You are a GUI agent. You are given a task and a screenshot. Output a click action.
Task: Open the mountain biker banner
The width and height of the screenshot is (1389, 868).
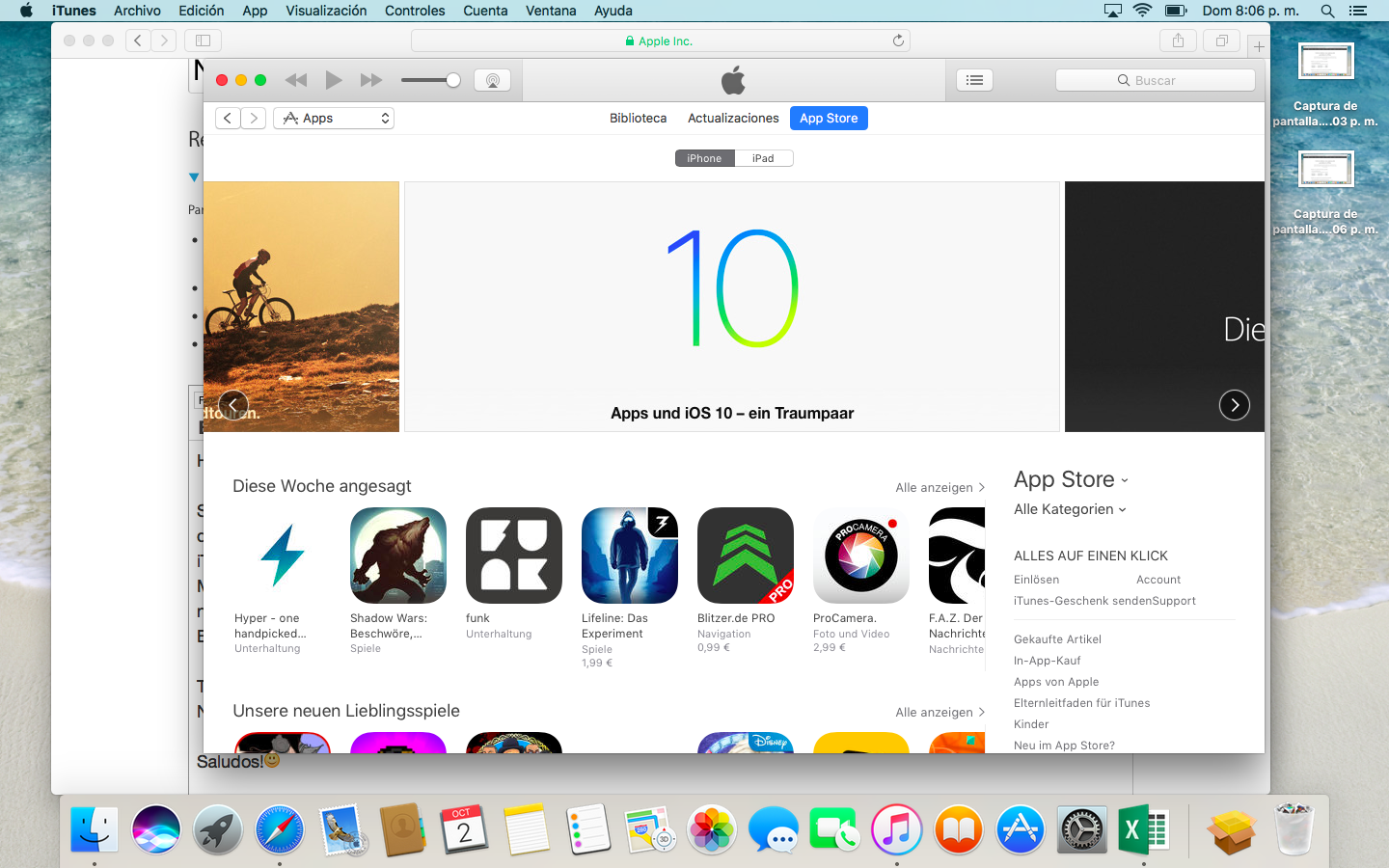(x=301, y=307)
